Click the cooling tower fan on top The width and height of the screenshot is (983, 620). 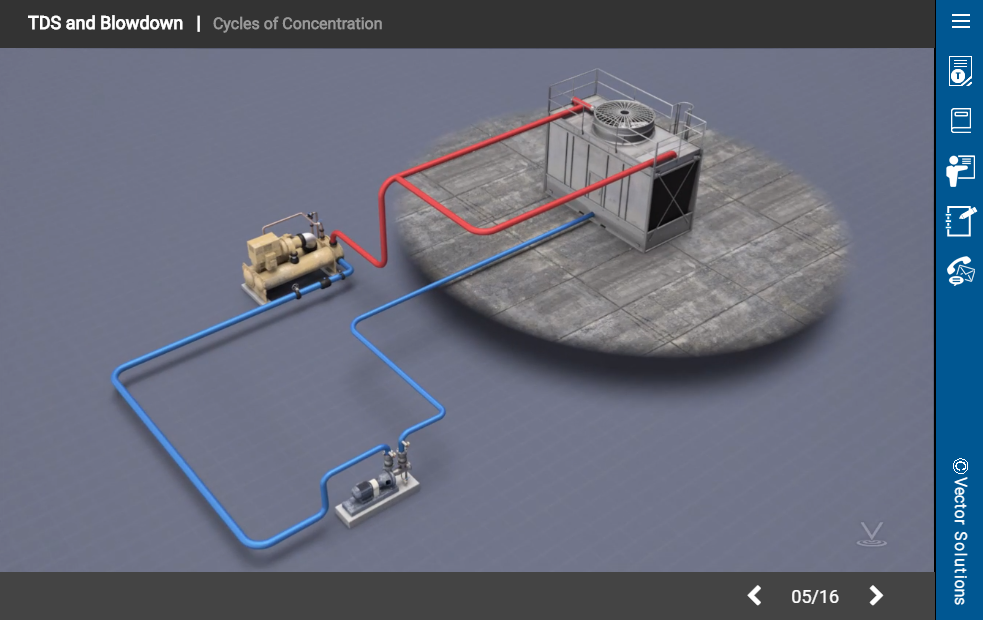pyautogui.click(x=623, y=120)
